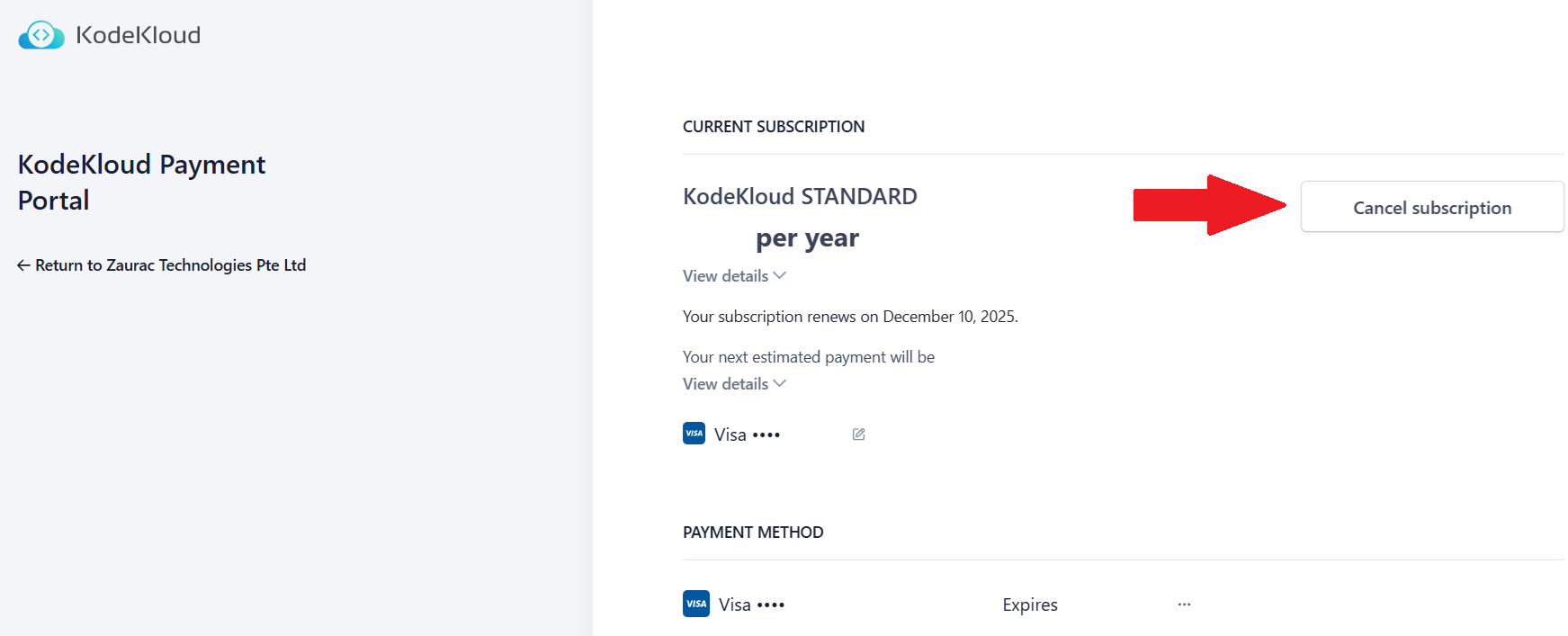Expand View details below next estimated payment
The image size is (1568, 636).
(x=725, y=384)
